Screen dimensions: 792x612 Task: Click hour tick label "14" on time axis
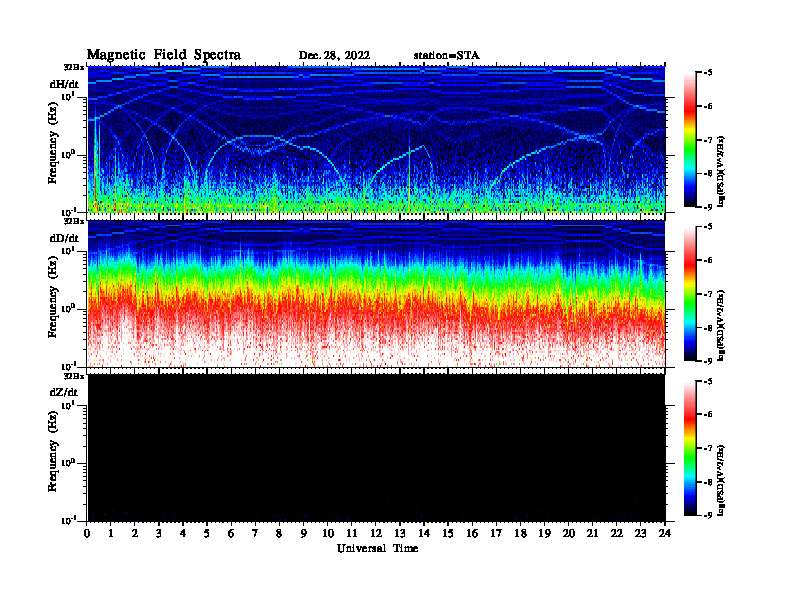click(424, 533)
